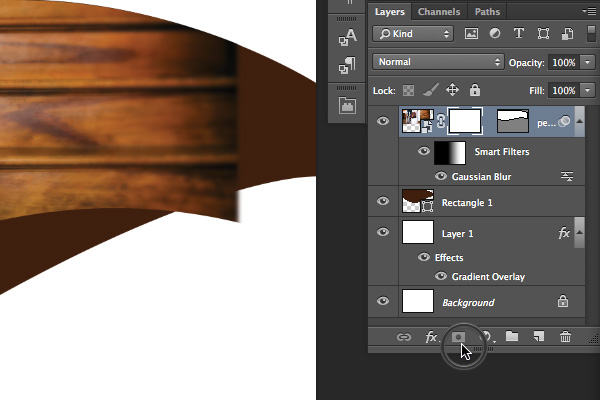Click the Effects label under Layer 1
The height and width of the screenshot is (400, 600).
pyautogui.click(x=449, y=257)
